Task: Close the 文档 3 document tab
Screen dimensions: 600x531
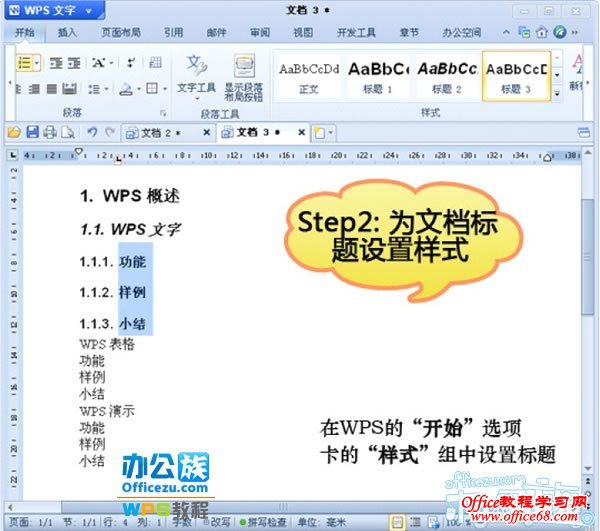Action: coord(302,132)
